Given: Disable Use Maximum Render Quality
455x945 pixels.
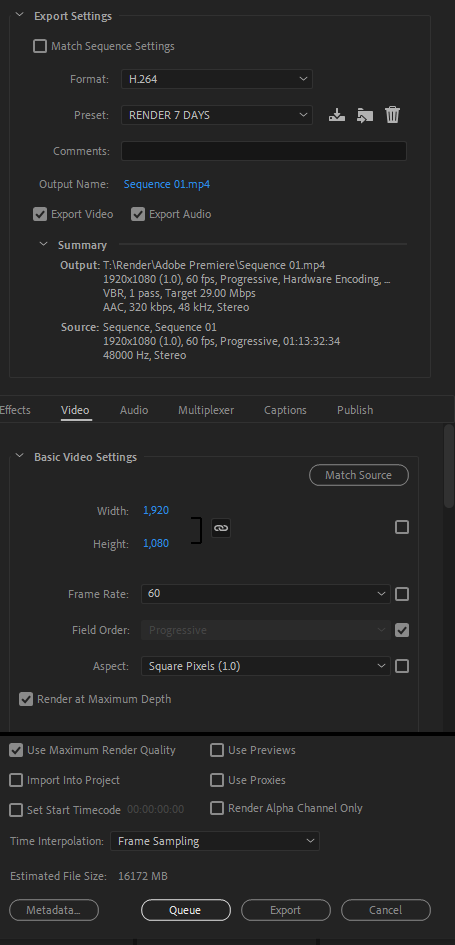Looking at the screenshot, I should click(16, 750).
